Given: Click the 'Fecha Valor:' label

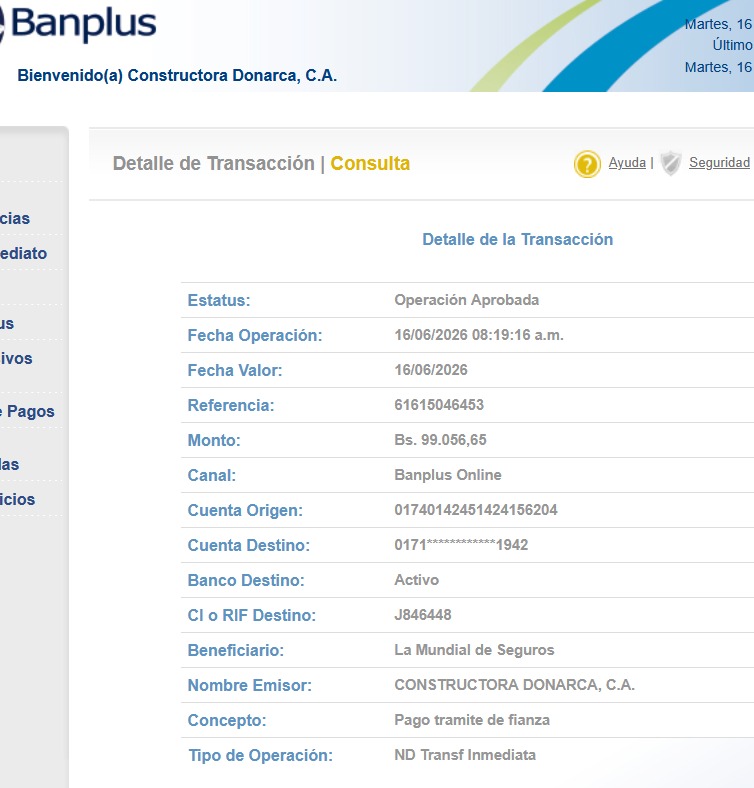Looking at the screenshot, I should (235, 370).
